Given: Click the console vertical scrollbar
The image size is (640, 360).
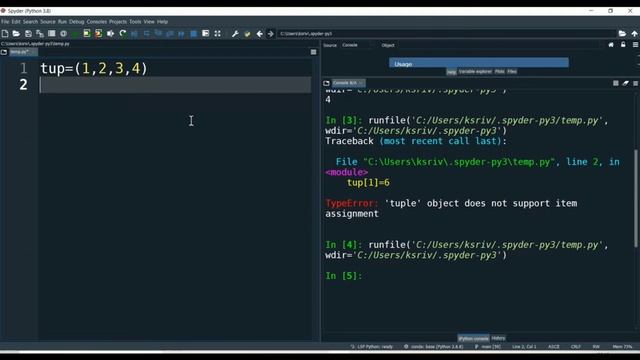Looking at the screenshot, I should [636, 198].
